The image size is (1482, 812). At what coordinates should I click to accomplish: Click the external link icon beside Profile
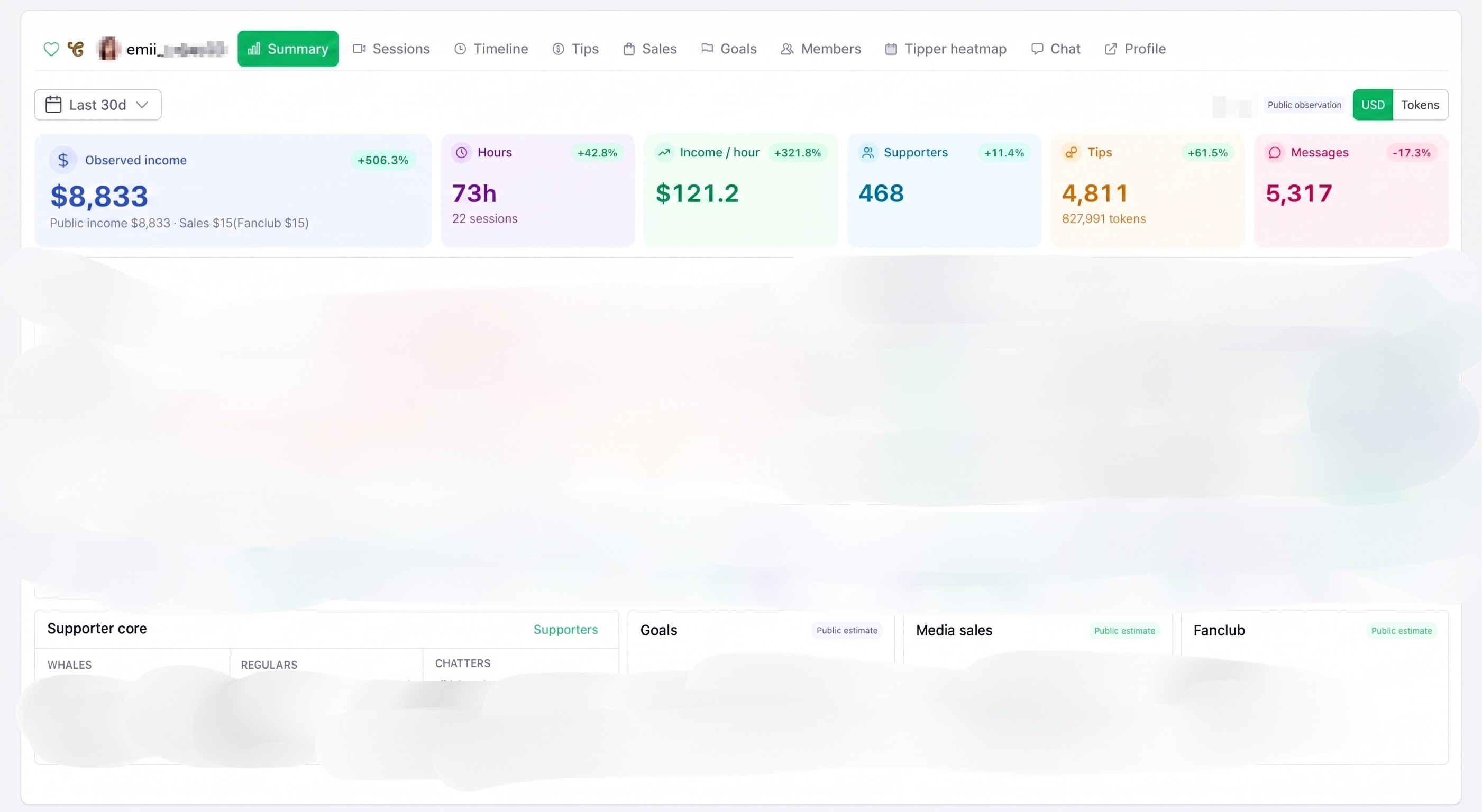pyautogui.click(x=1110, y=49)
